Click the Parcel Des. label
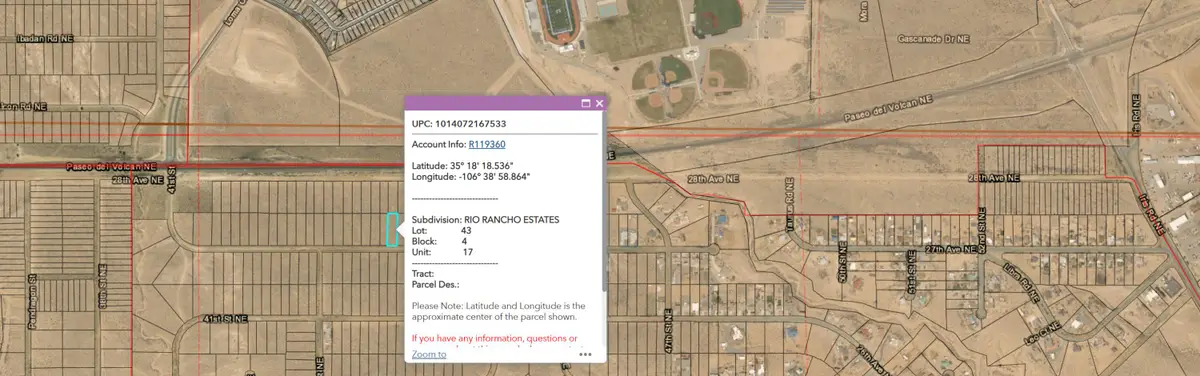1200x376 pixels. coord(435,284)
